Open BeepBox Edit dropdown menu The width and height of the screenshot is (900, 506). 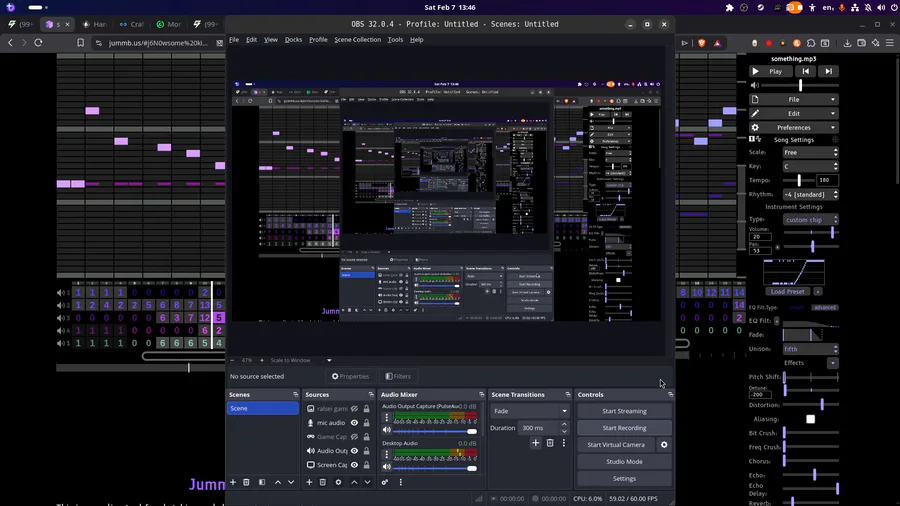[x=794, y=114]
